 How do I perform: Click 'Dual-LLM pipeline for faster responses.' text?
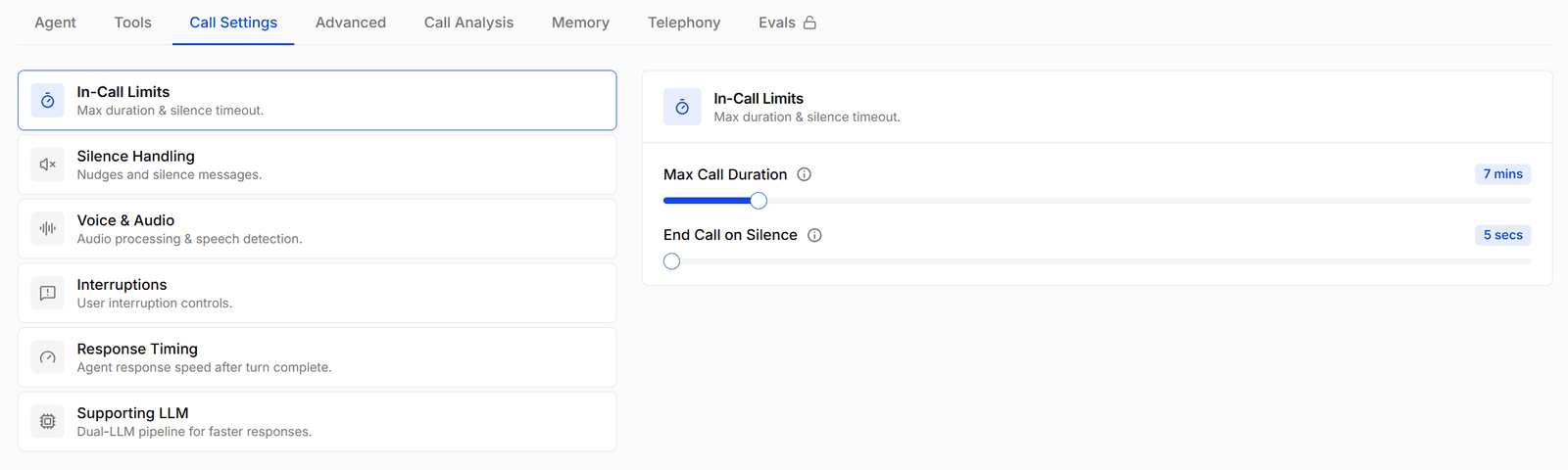point(195,432)
